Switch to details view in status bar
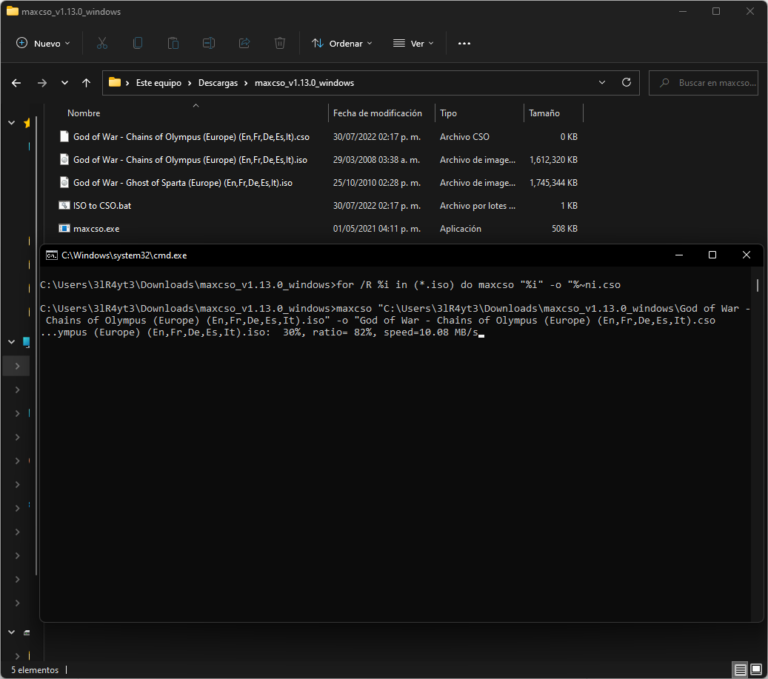The width and height of the screenshot is (768, 679). click(740, 669)
